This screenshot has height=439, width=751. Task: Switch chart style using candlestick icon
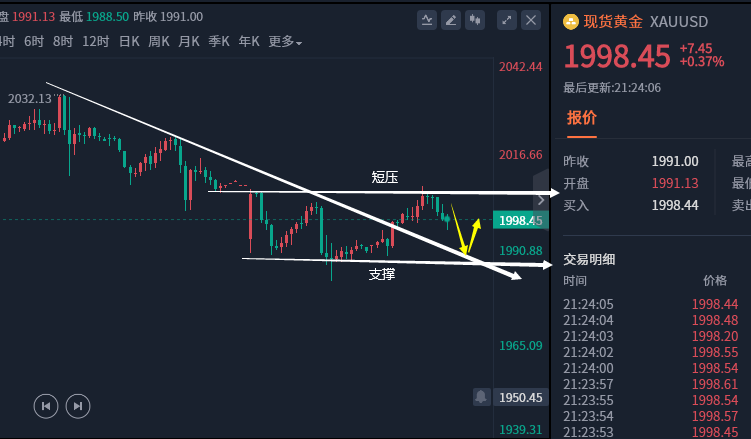pyautogui.click(x=475, y=19)
